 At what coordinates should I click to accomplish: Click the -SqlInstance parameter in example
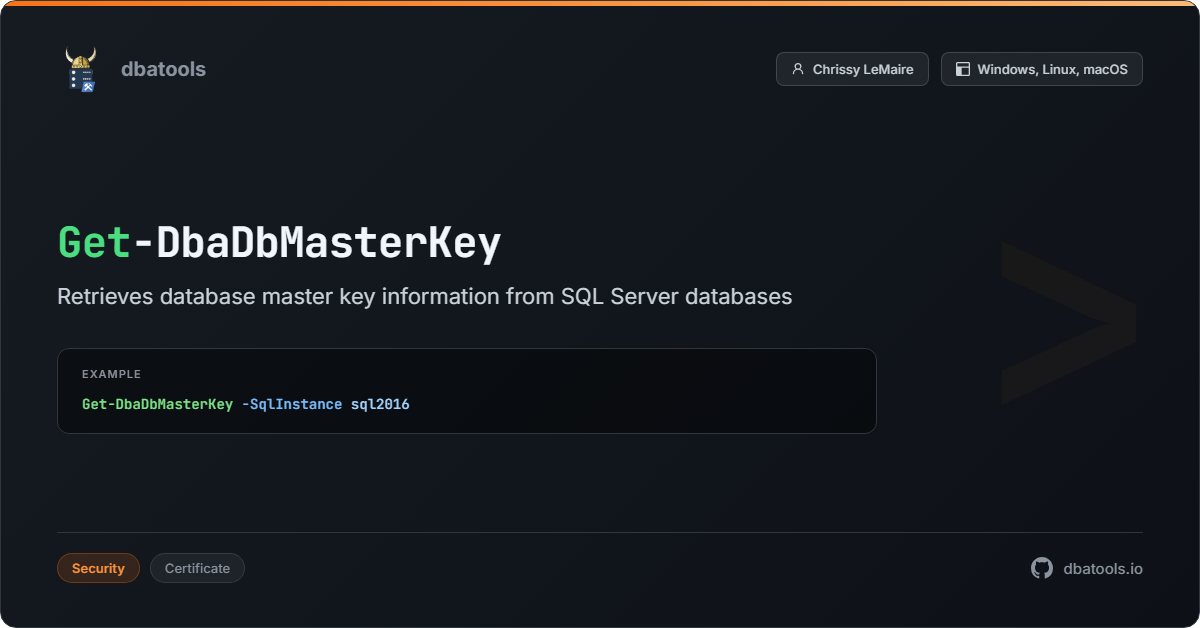(x=292, y=404)
